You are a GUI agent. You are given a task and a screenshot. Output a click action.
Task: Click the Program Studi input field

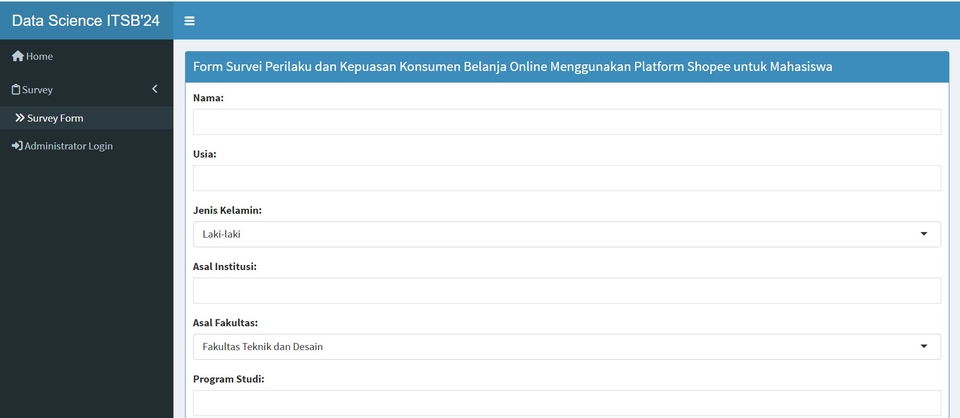[566, 403]
